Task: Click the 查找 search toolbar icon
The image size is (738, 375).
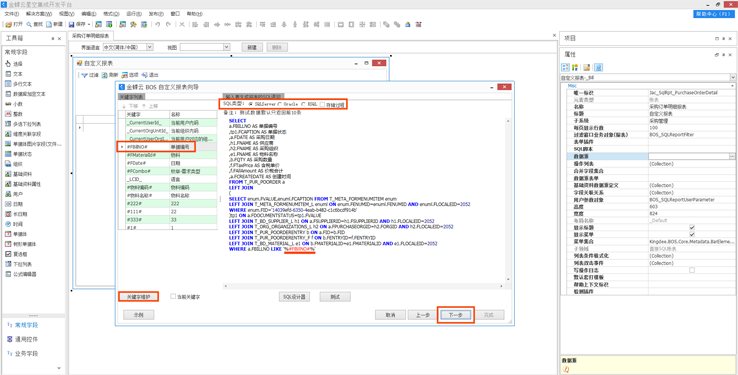Action: 34,24
